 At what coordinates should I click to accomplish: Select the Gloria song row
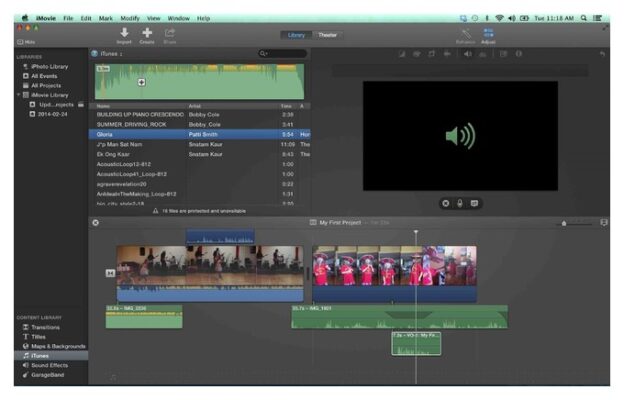click(199, 135)
